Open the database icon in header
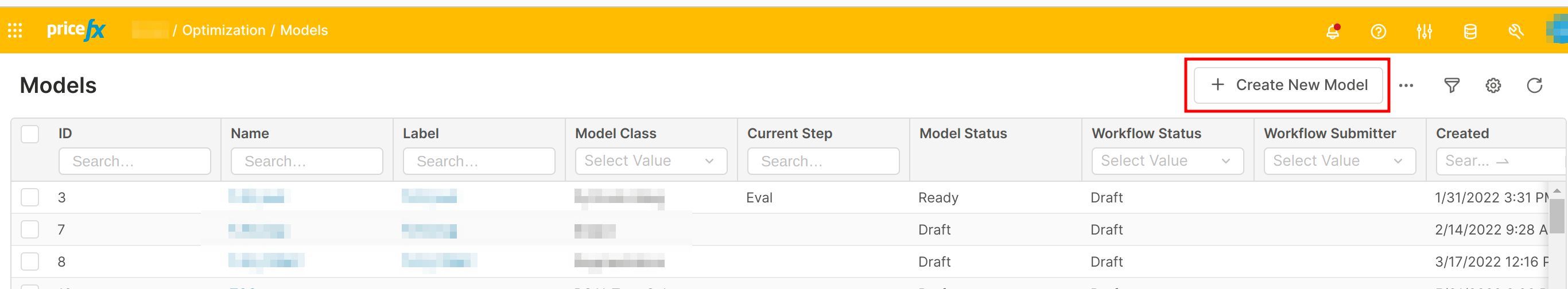The image size is (1568, 289). pyautogui.click(x=1470, y=31)
